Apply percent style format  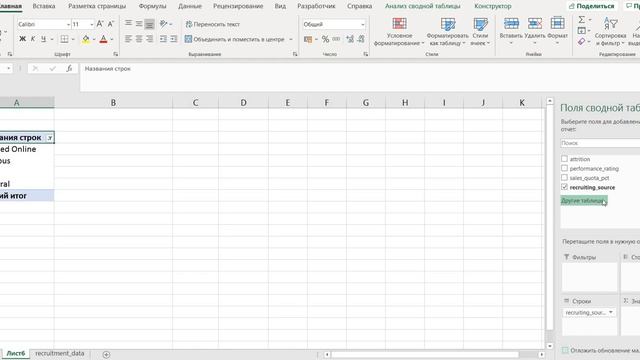click(x=325, y=39)
